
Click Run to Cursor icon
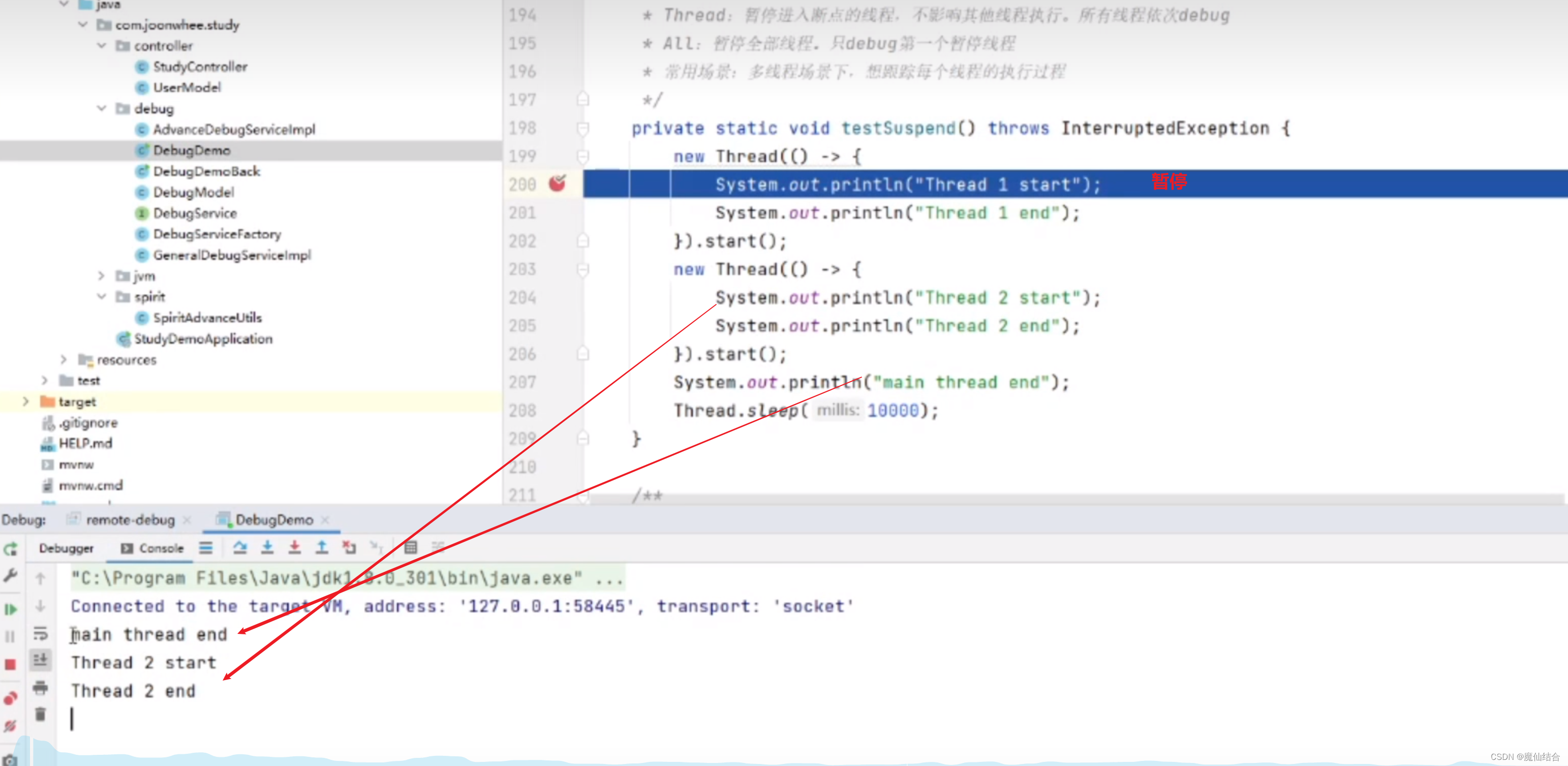click(x=376, y=548)
